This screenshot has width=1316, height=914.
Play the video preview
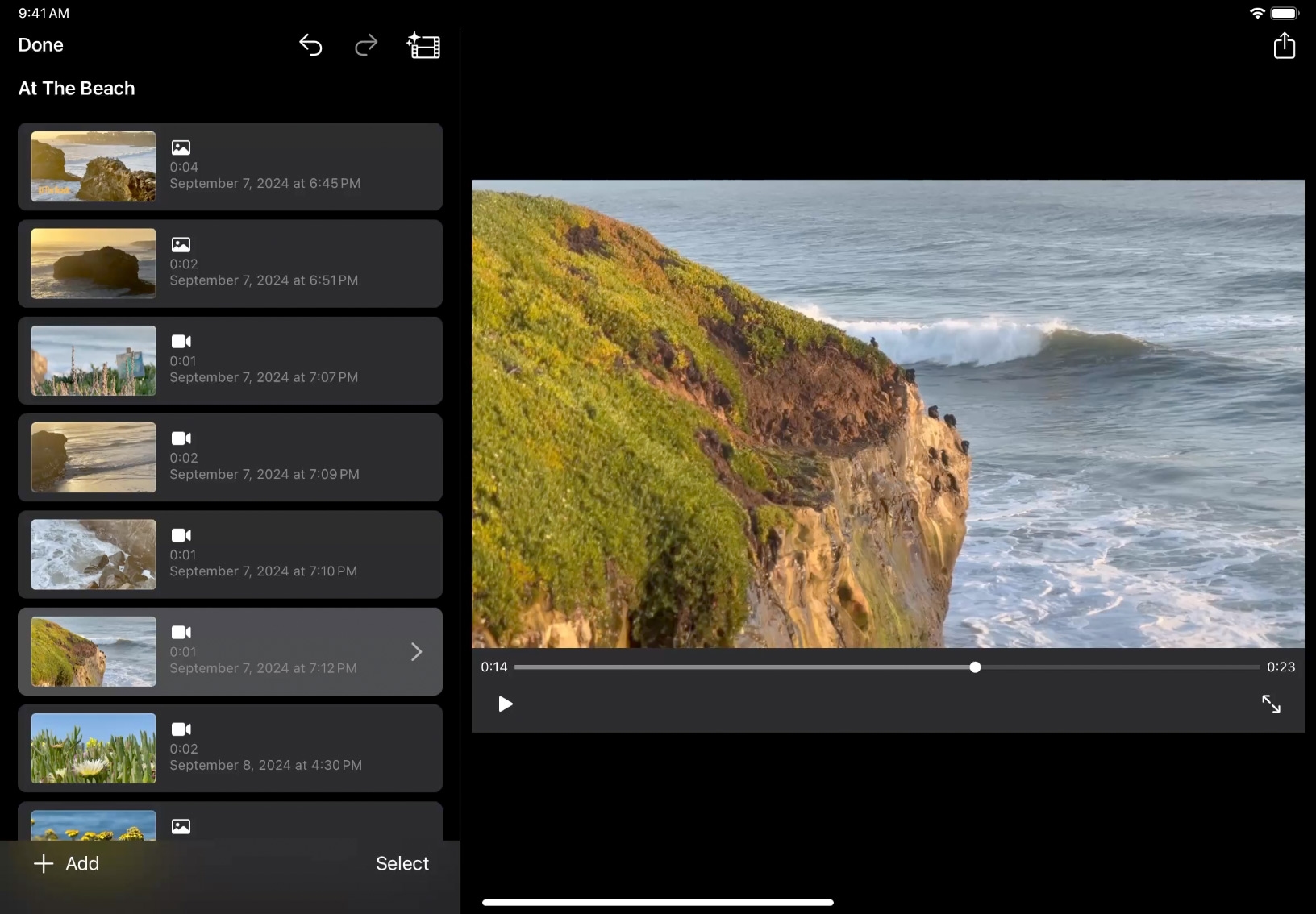[x=506, y=704]
